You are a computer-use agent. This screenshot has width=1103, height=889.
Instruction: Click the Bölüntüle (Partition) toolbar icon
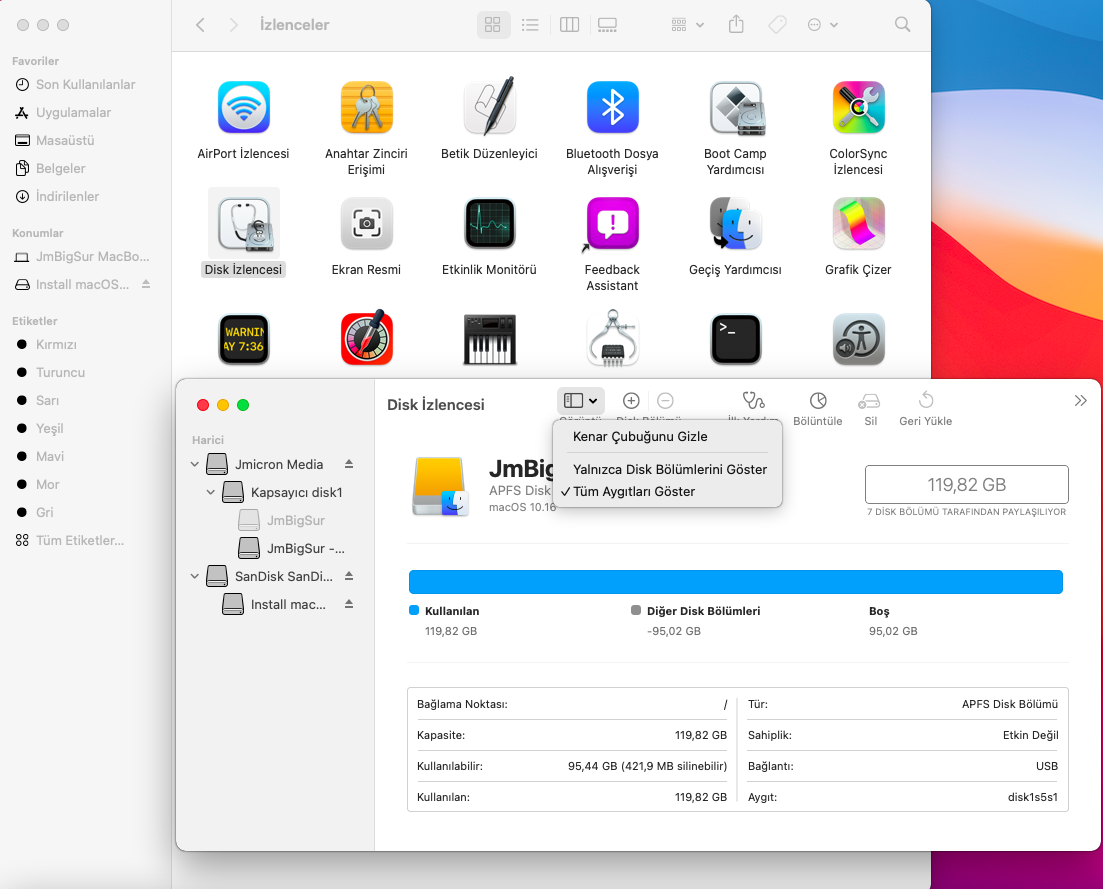tap(817, 401)
